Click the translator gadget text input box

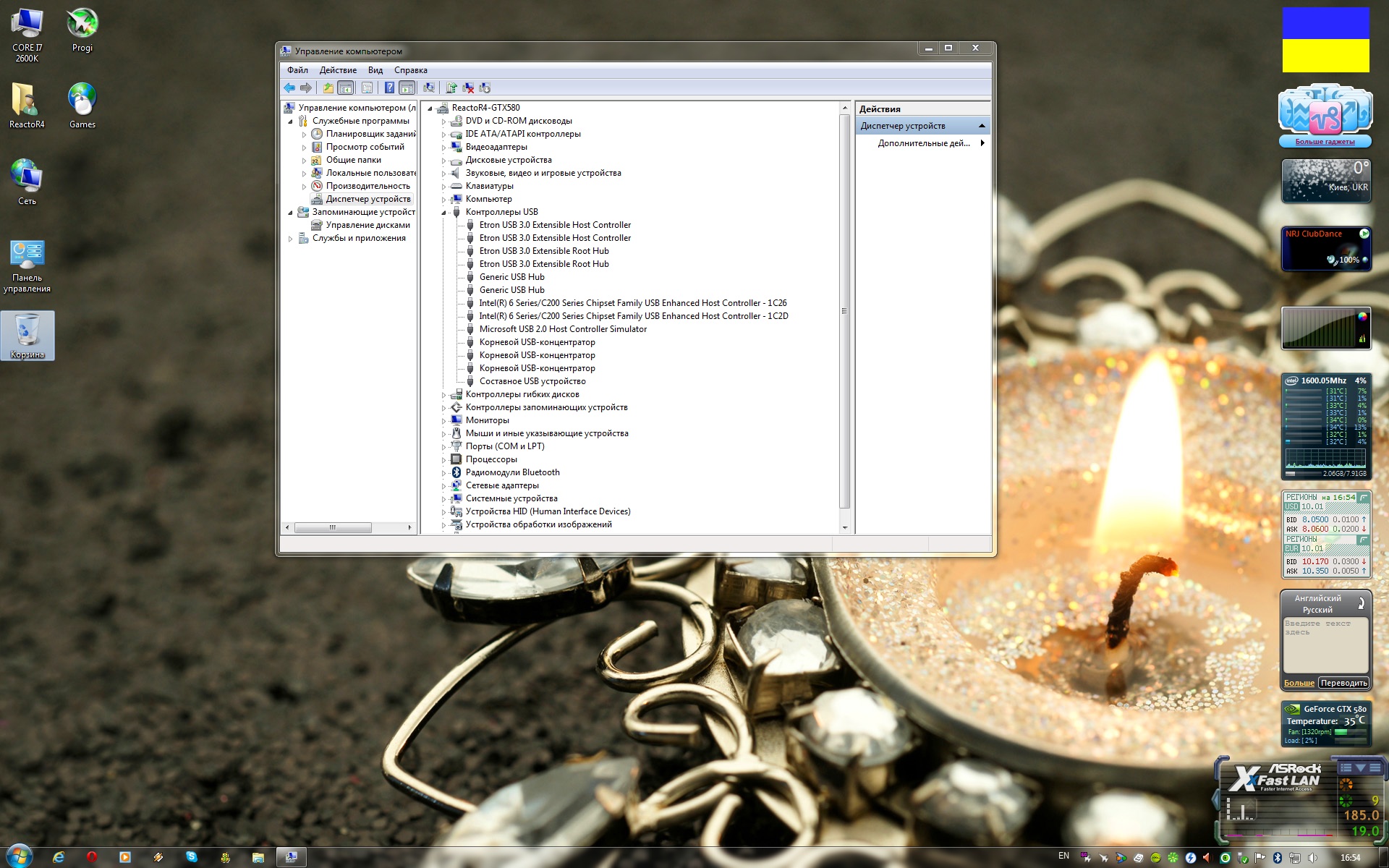[1325, 645]
